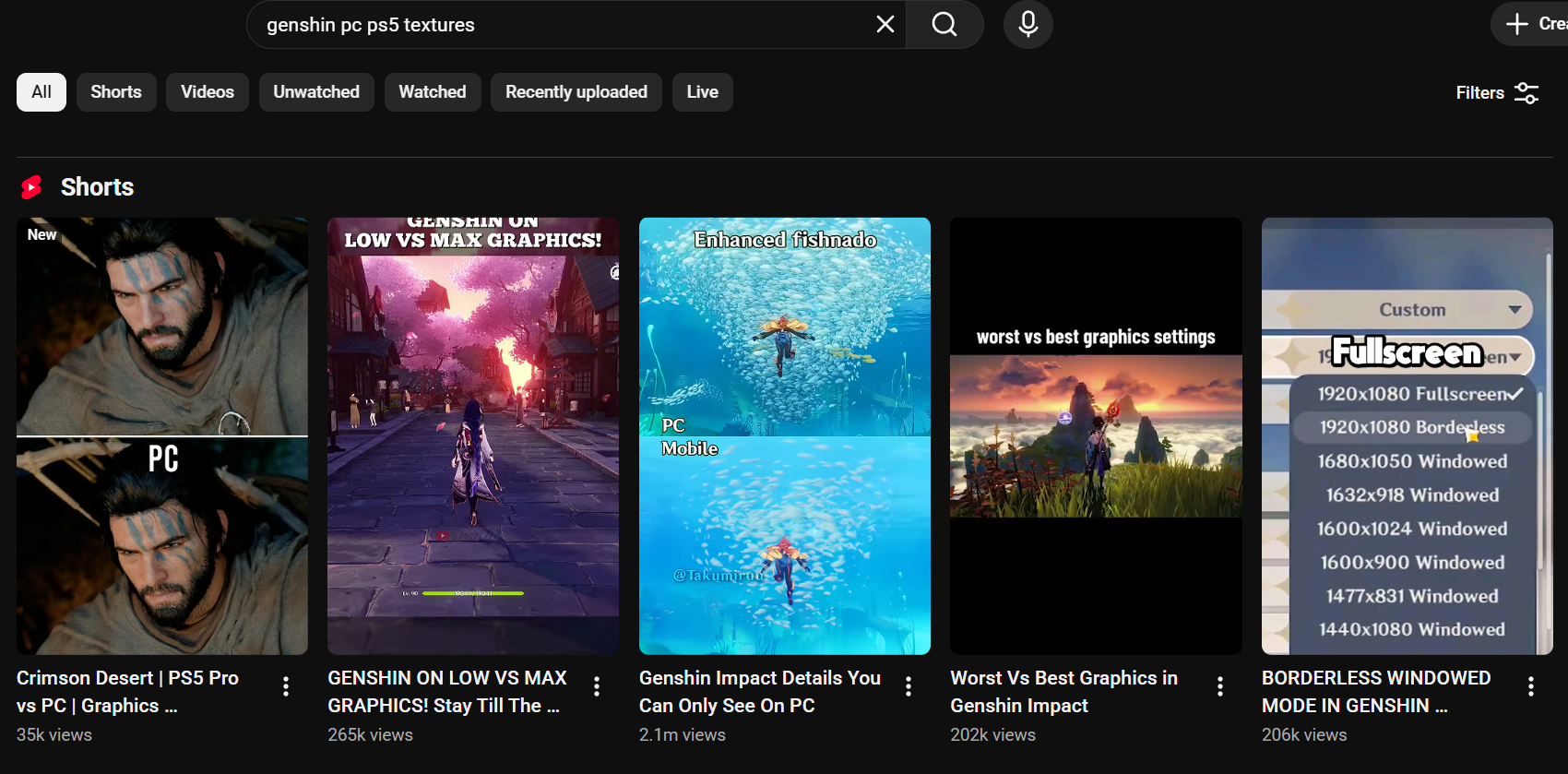Select the Live filter chip
This screenshot has height=774, width=1568.
pyautogui.click(x=703, y=92)
